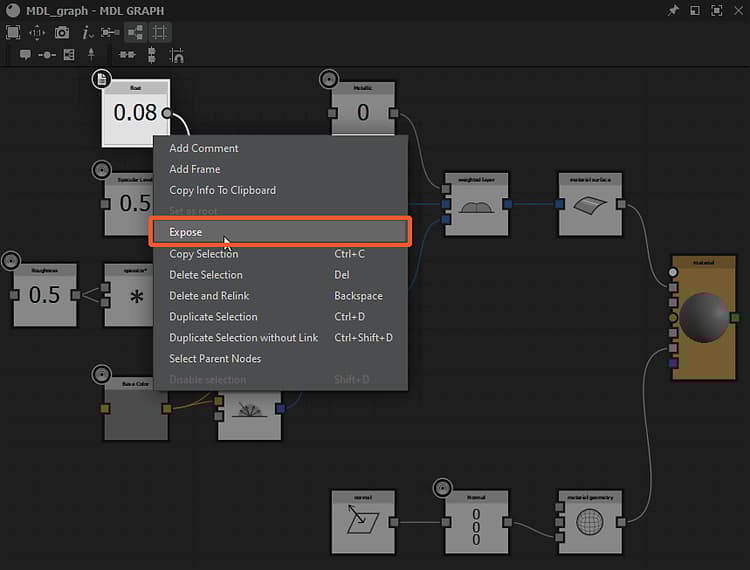Select the Normal node showing 0 0 0
The width and height of the screenshot is (750, 570).
[476, 522]
